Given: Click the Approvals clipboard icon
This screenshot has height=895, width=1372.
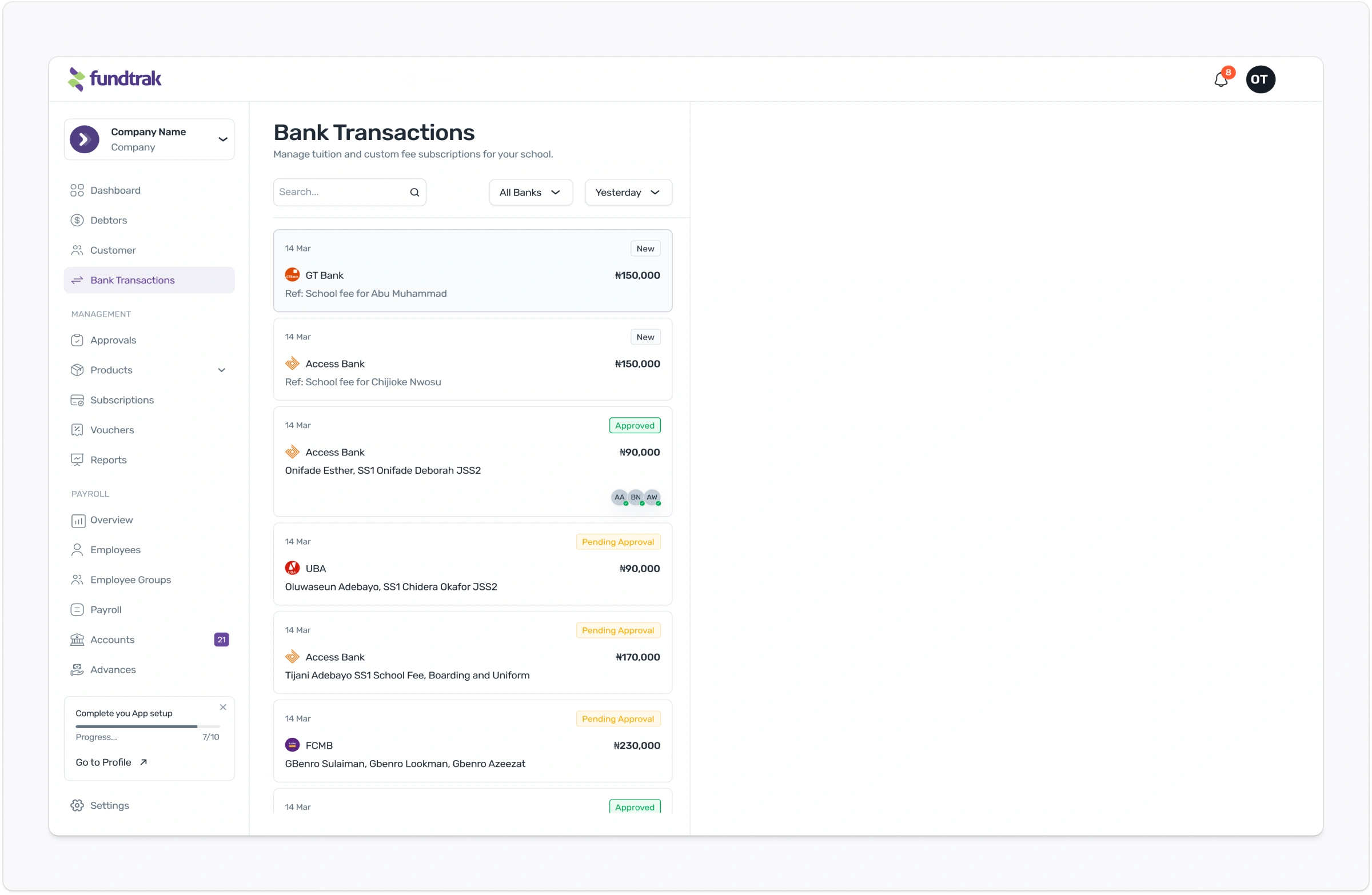Looking at the screenshot, I should pos(77,340).
